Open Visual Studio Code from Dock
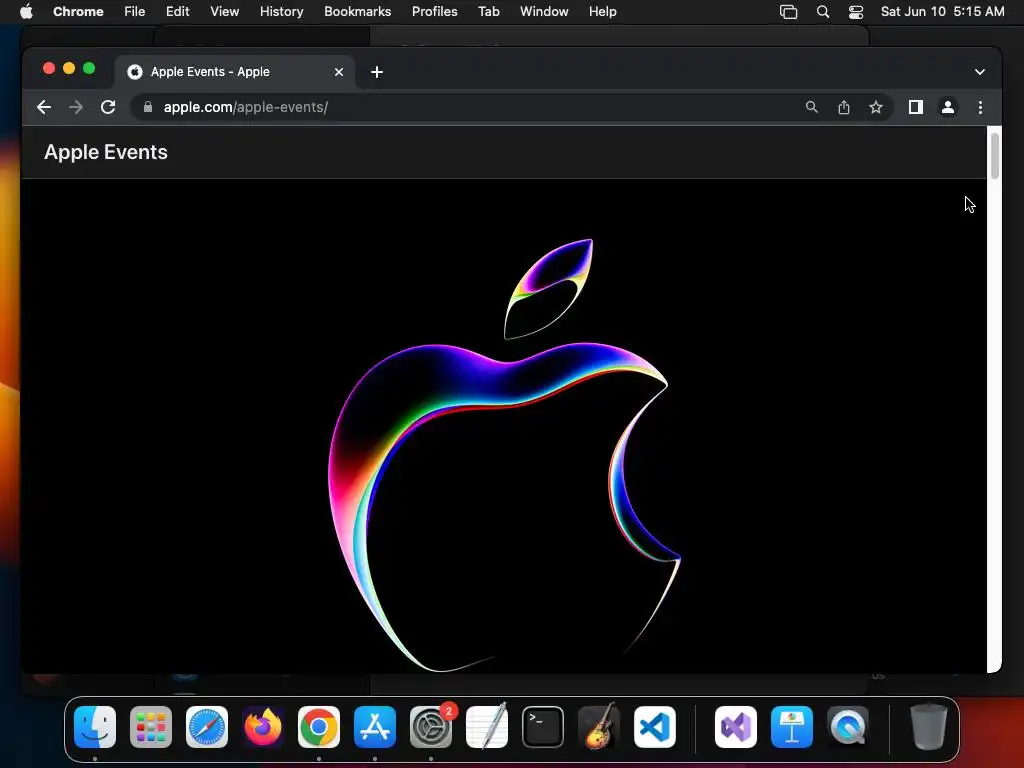 655,727
